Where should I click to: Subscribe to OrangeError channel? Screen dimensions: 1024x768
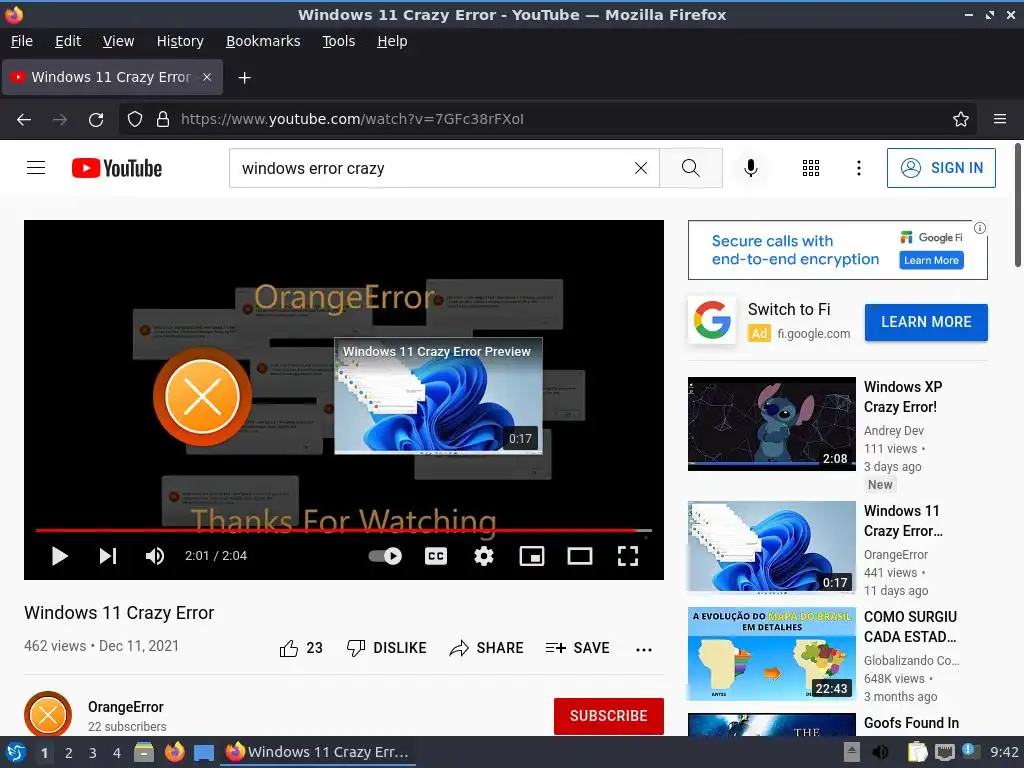click(609, 716)
